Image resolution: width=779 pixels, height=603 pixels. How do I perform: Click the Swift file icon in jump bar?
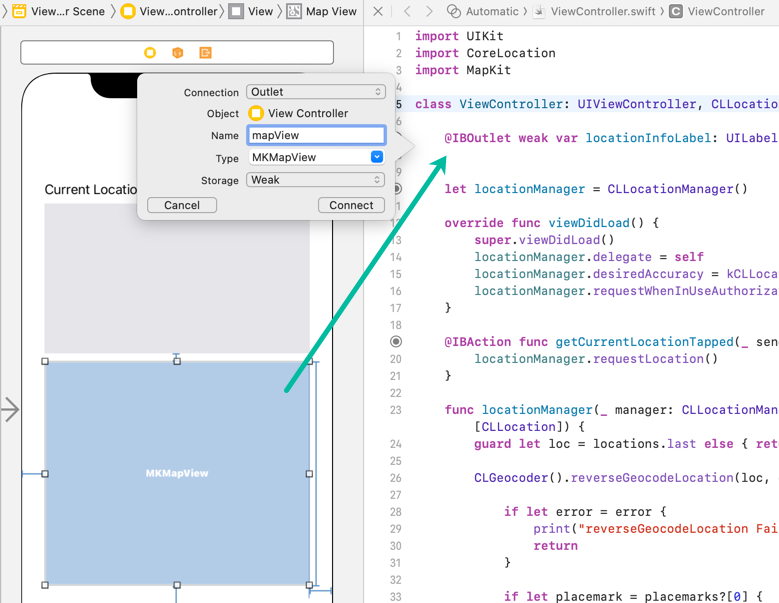point(539,11)
